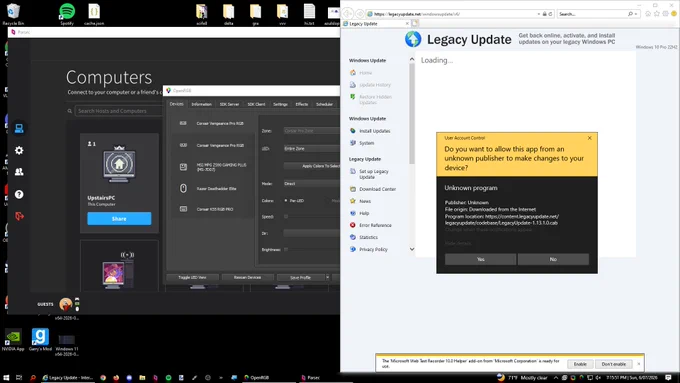Click the Windows Start button
This screenshot has width=680, height=383.
point(6,377)
